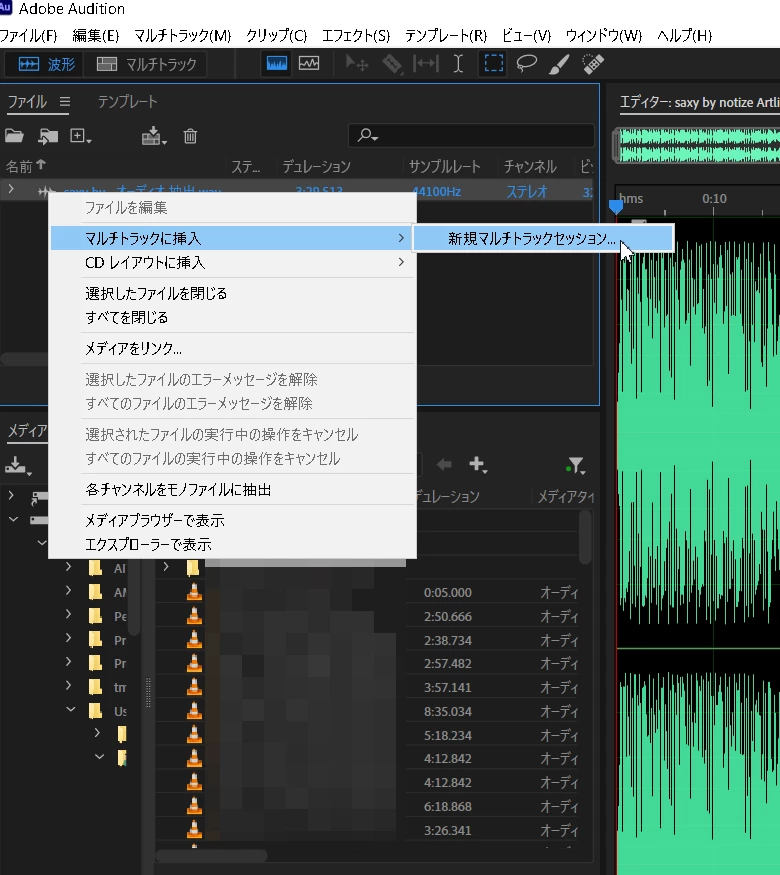Choose 各チャンネルをモノファイルに抽出
The width and height of the screenshot is (780, 875).
[x=232, y=489]
